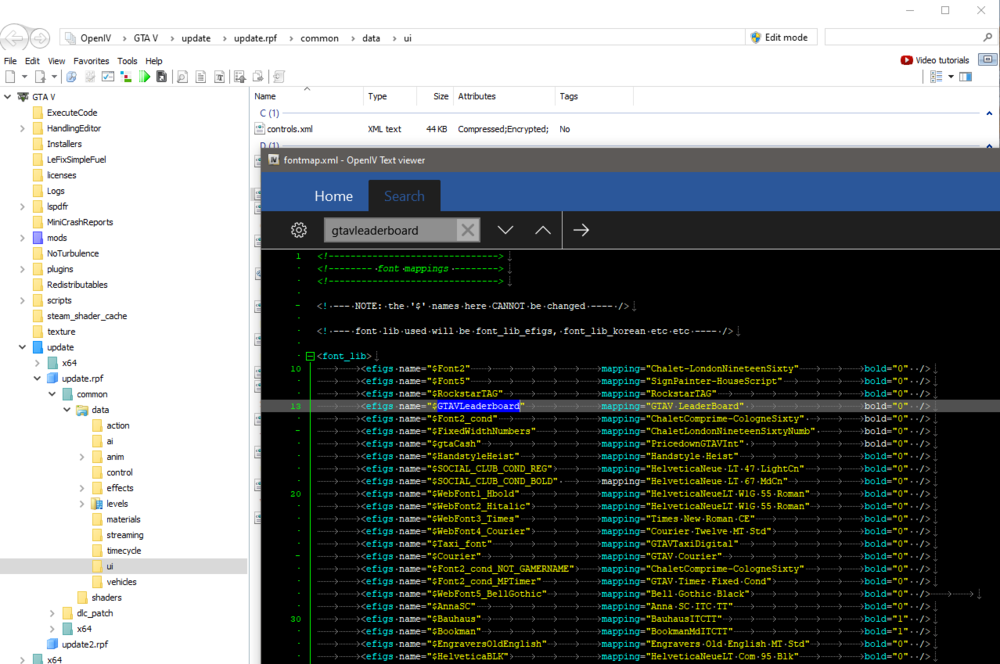Click the green play arrow toolbar icon
Image resolution: width=1000 pixels, height=664 pixels.
144,77
